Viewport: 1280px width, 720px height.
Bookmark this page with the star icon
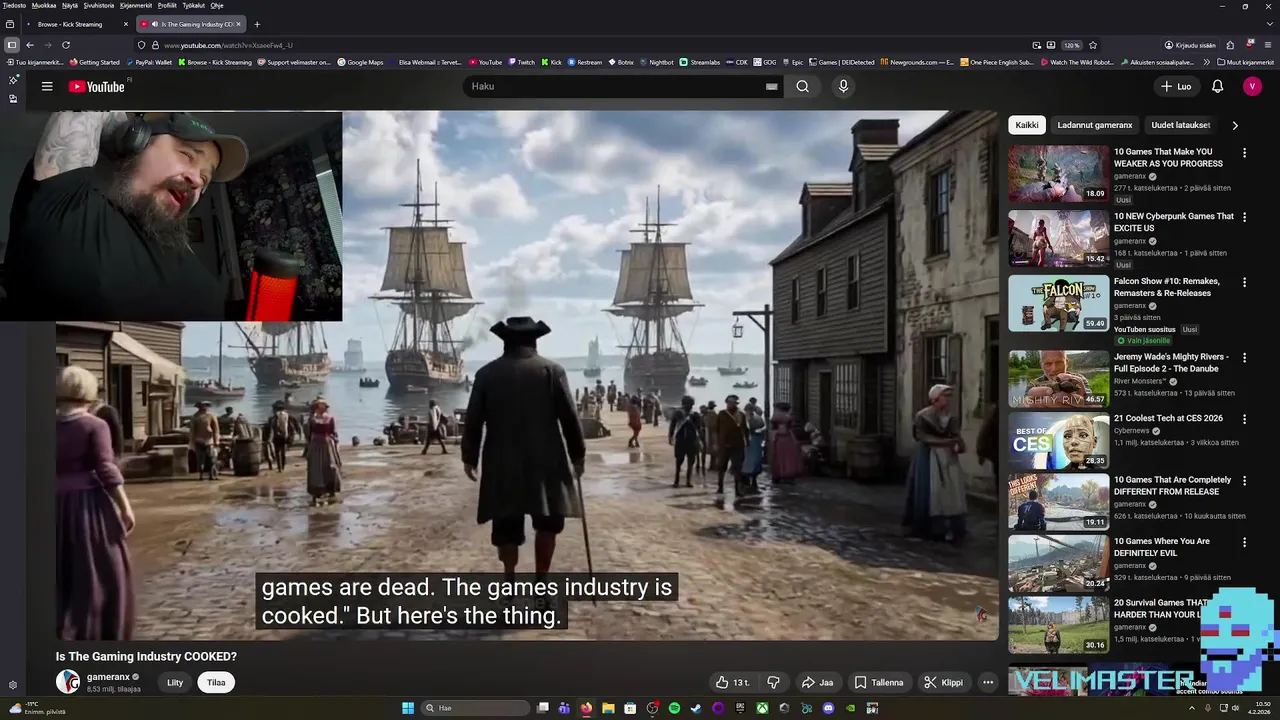(x=1093, y=45)
